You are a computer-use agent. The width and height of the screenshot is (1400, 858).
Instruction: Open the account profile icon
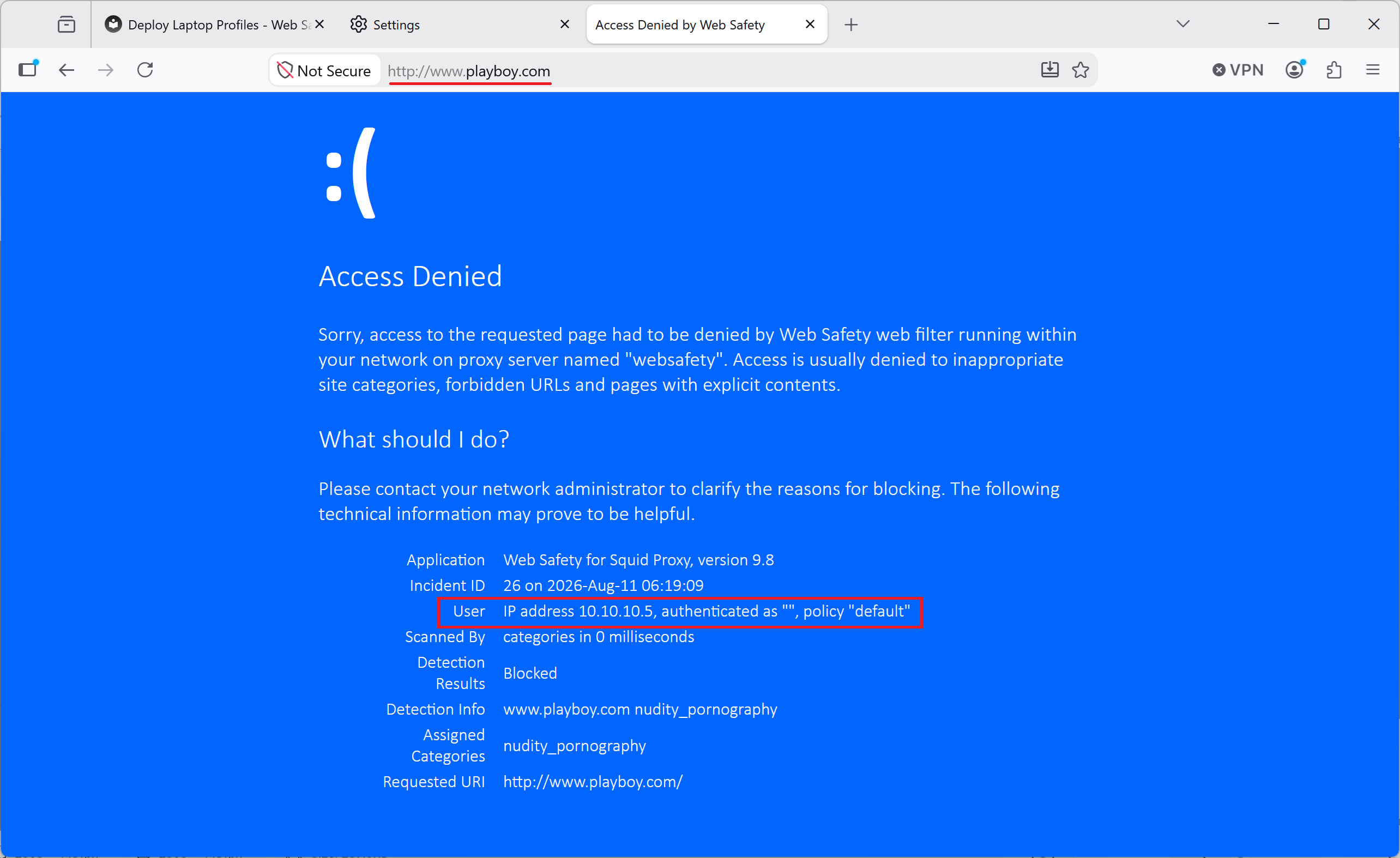1295,70
